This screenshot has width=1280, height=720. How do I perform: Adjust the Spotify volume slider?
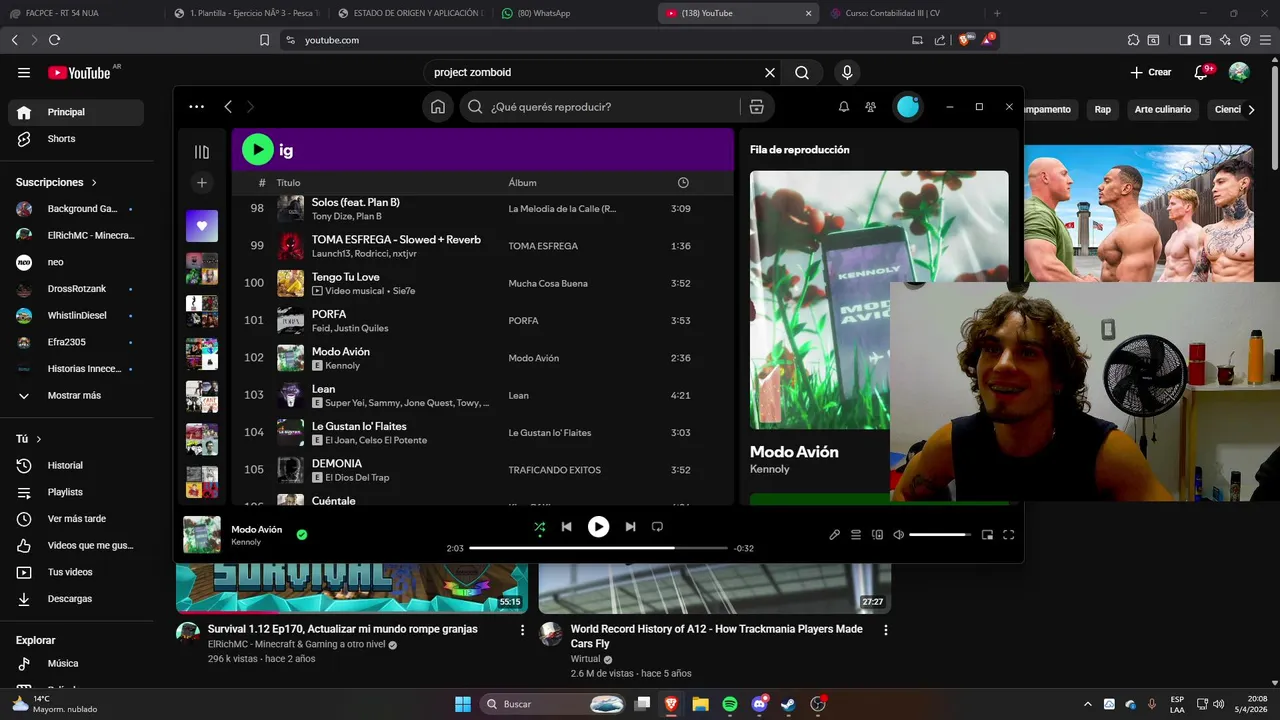[940, 535]
